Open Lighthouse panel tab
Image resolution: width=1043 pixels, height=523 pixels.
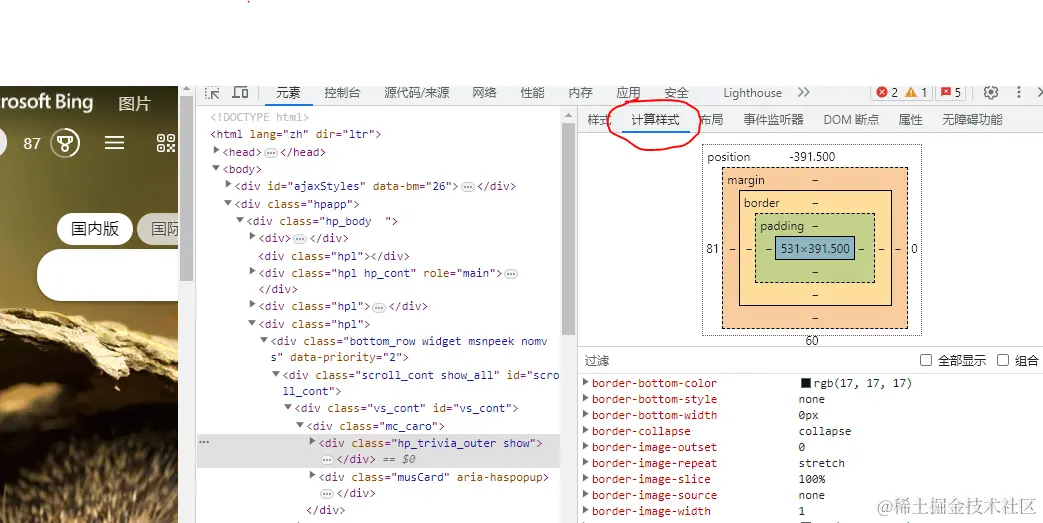[752, 93]
